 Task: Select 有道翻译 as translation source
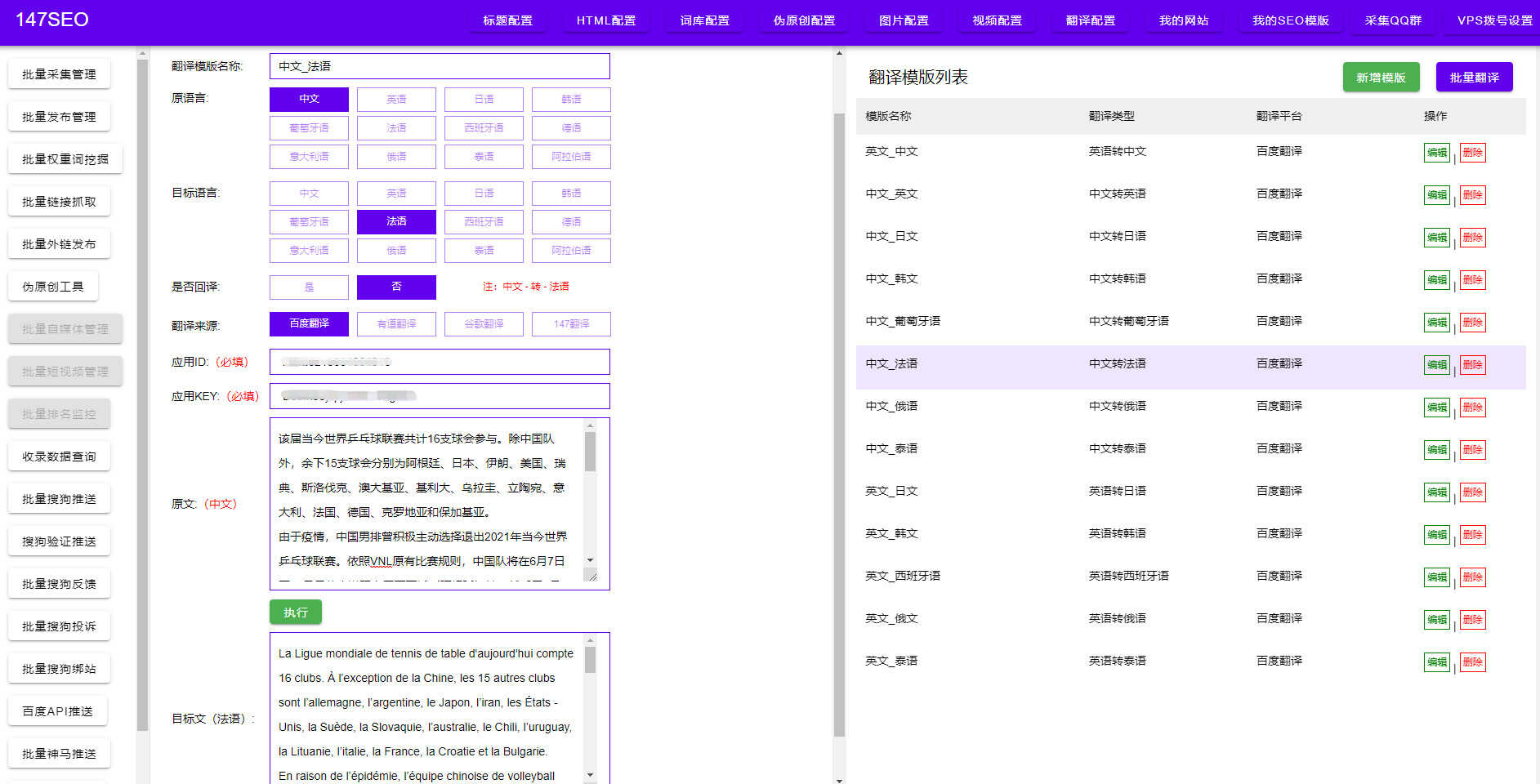coord(396,324)
